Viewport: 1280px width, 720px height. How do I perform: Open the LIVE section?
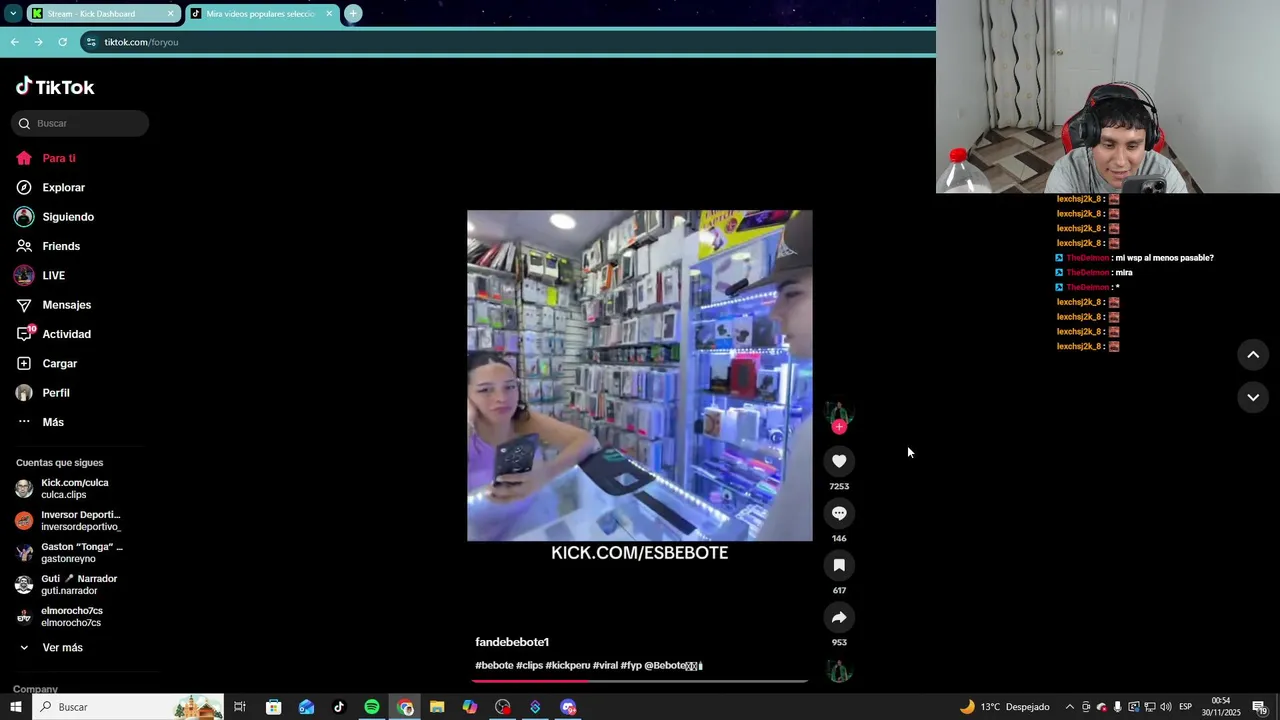point(40,275)
